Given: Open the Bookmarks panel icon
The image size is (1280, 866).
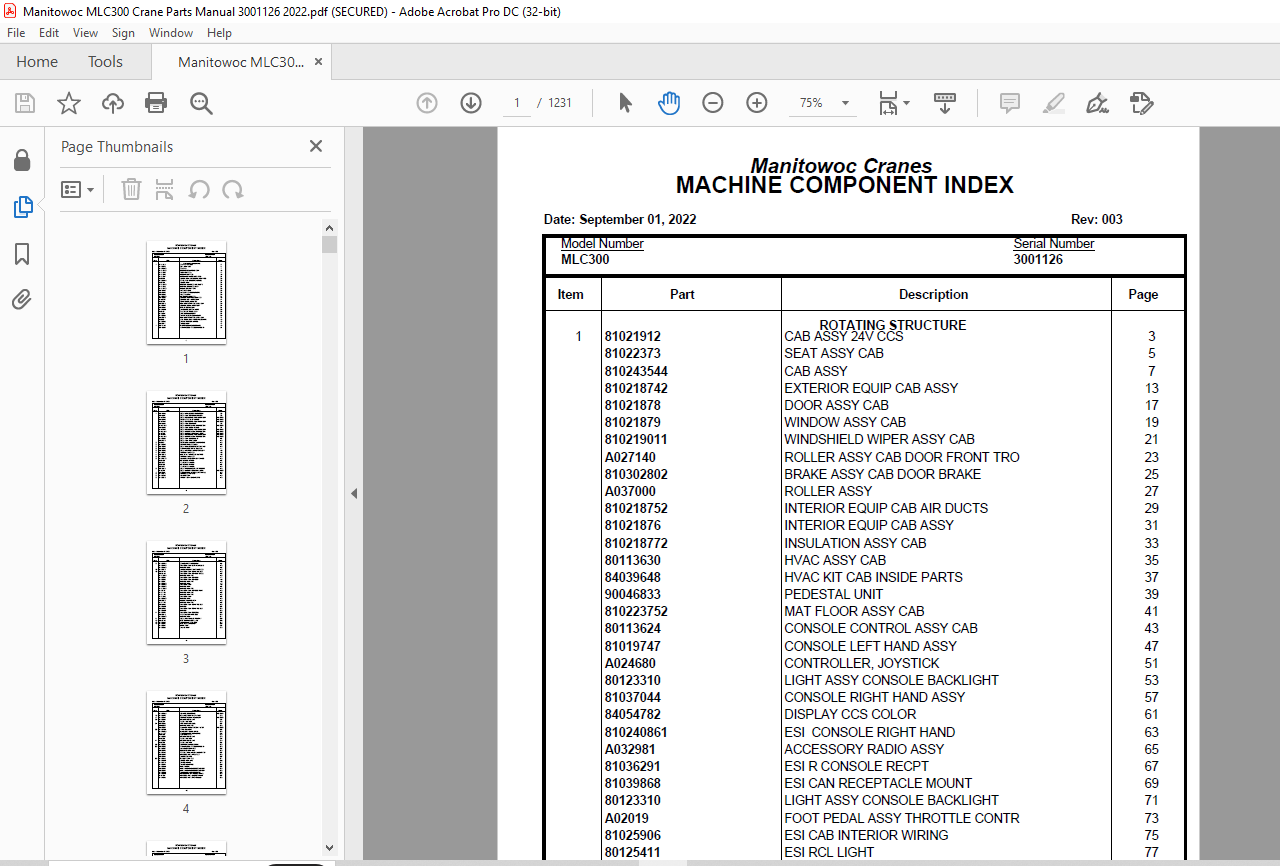Looking at the screenshot, I should click(x=22, y=254).
